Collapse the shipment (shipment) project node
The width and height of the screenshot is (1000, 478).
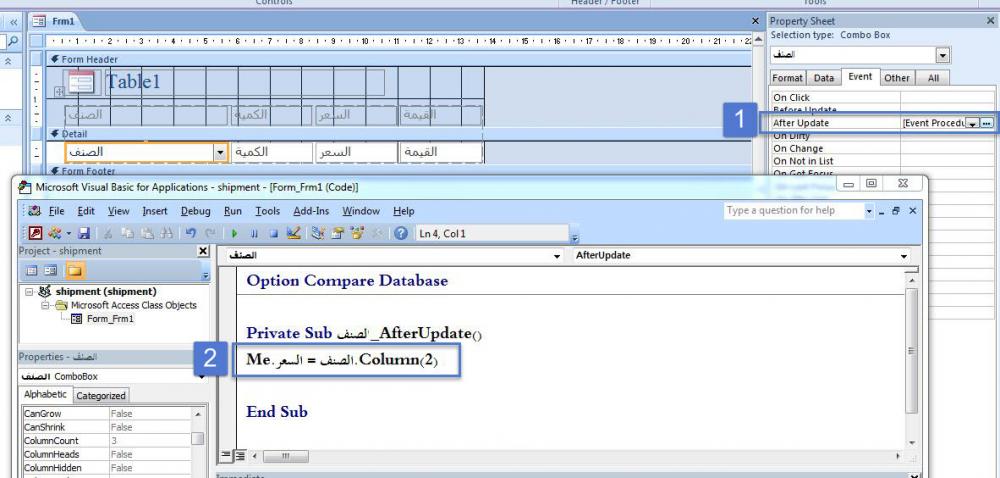[29, 291]
